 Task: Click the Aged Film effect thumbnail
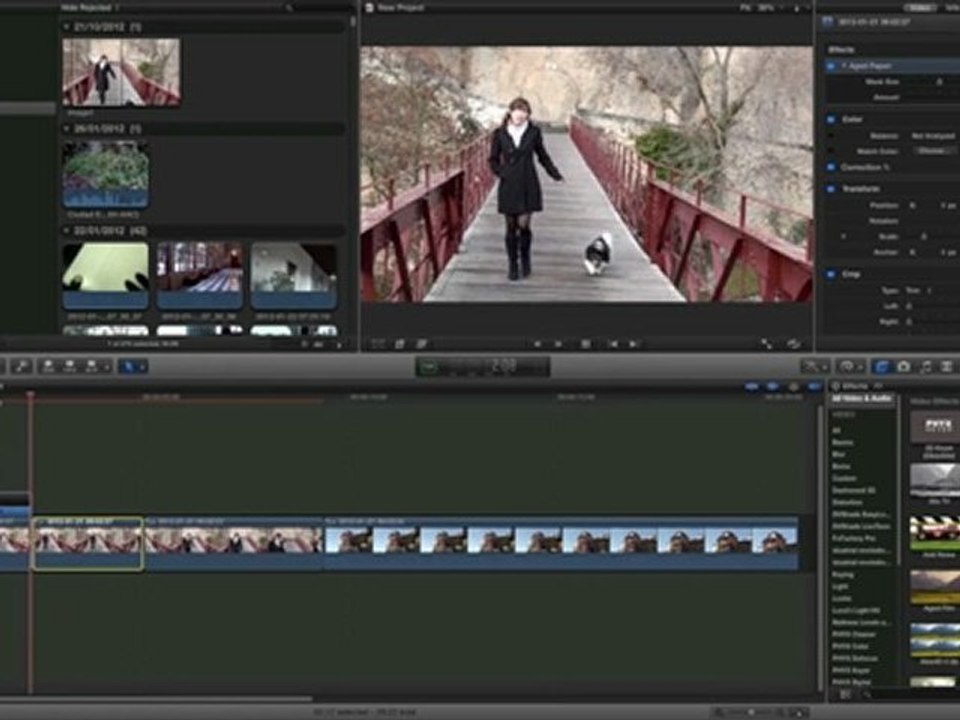pyautogui.click(x=934, y=587)
